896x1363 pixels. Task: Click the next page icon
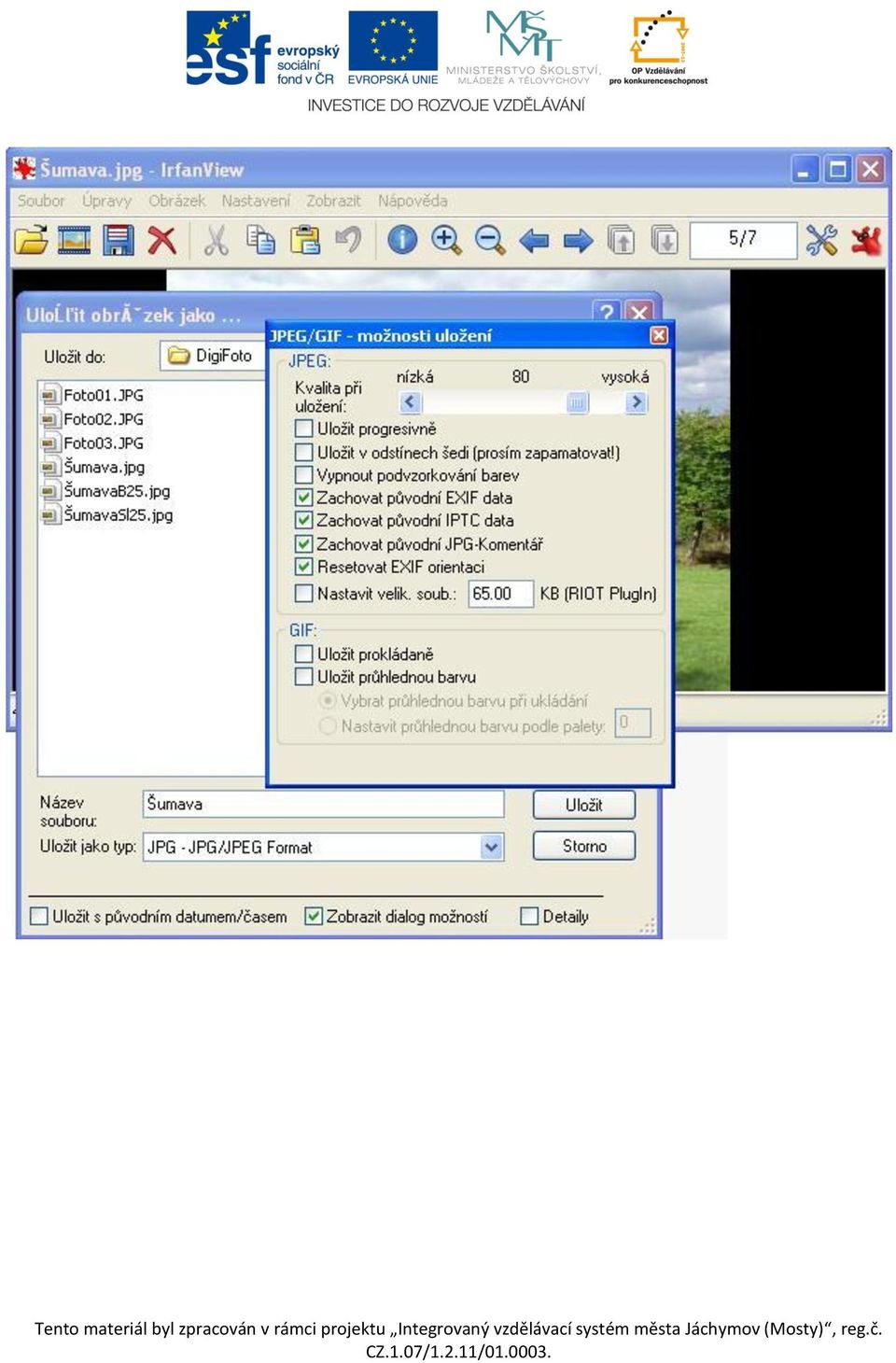pyautogui.click(x=665, y=240)
